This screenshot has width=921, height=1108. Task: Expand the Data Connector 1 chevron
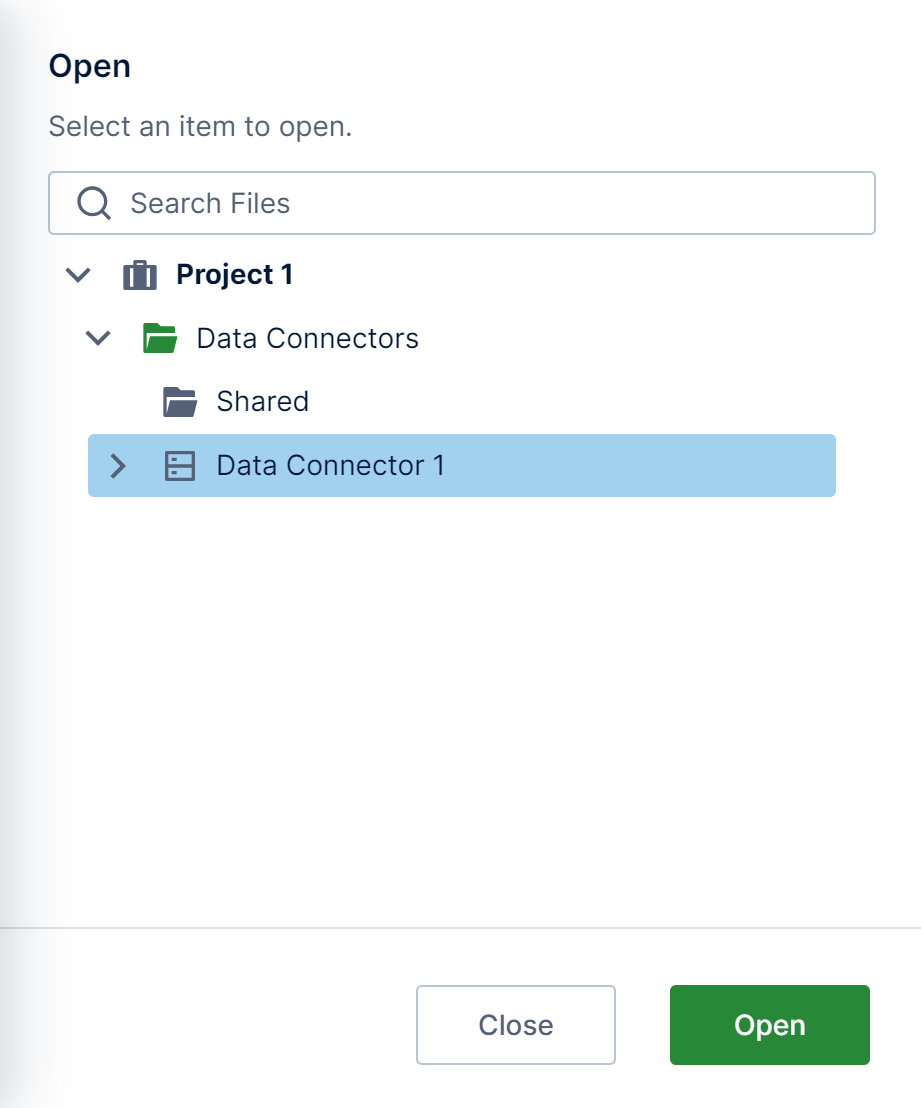click(118, 466)
